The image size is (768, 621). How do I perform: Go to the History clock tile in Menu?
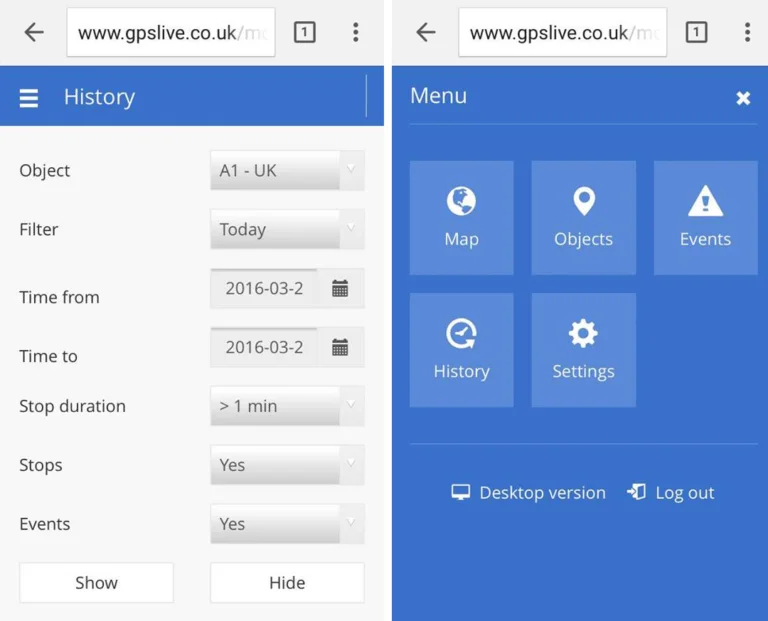tap(461, 349)
